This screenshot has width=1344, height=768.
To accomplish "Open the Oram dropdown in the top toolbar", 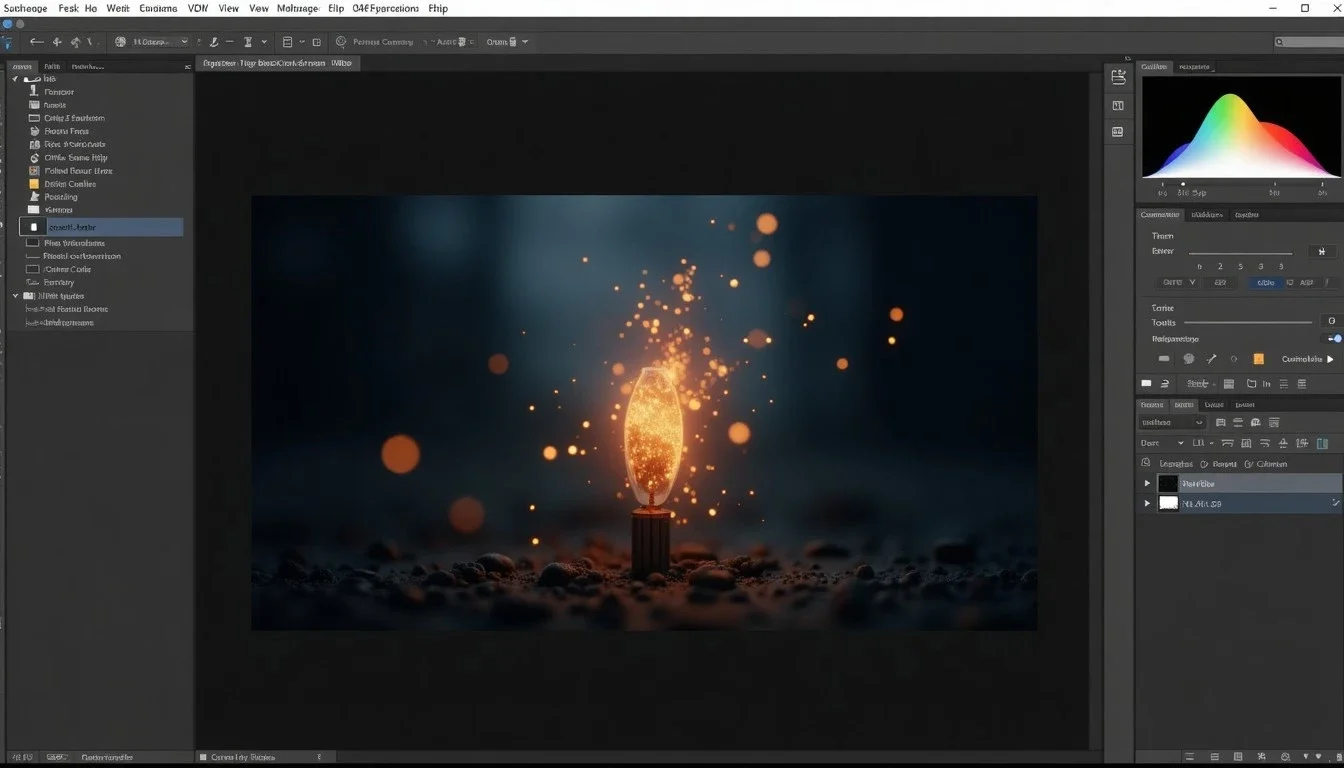I will tap(507, 42).
